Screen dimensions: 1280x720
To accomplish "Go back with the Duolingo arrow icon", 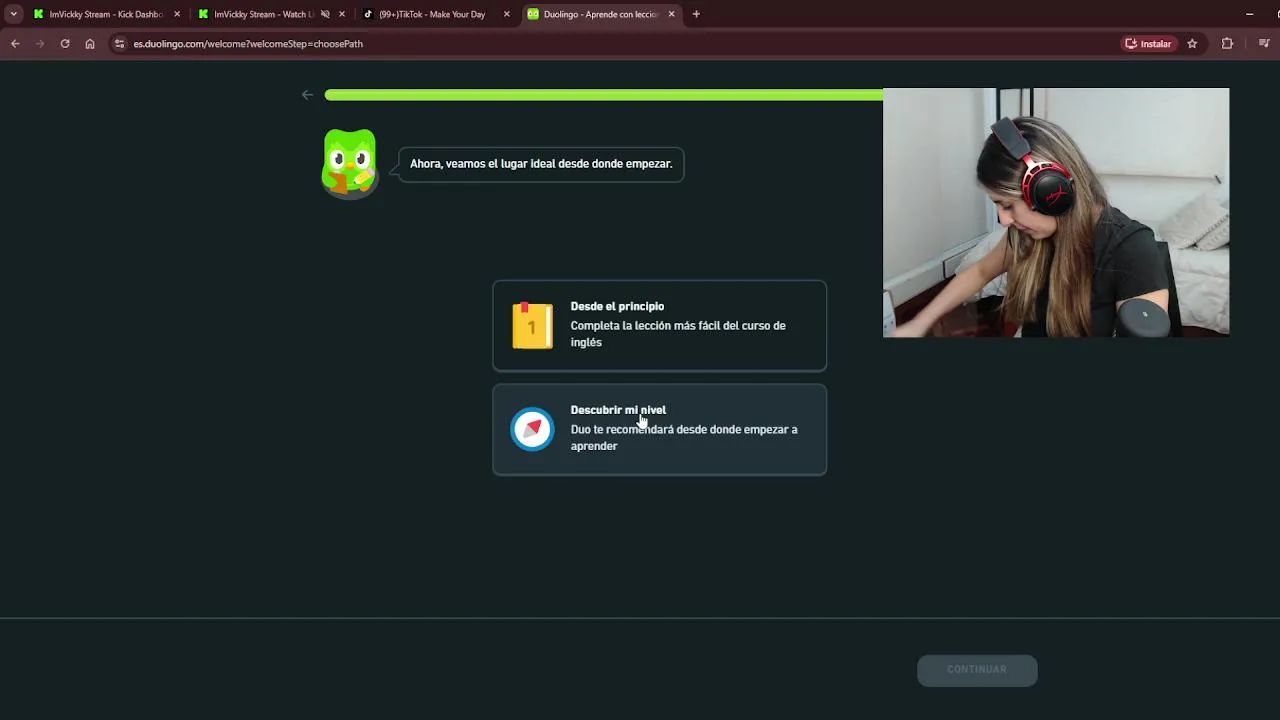I will click(307, 95).
